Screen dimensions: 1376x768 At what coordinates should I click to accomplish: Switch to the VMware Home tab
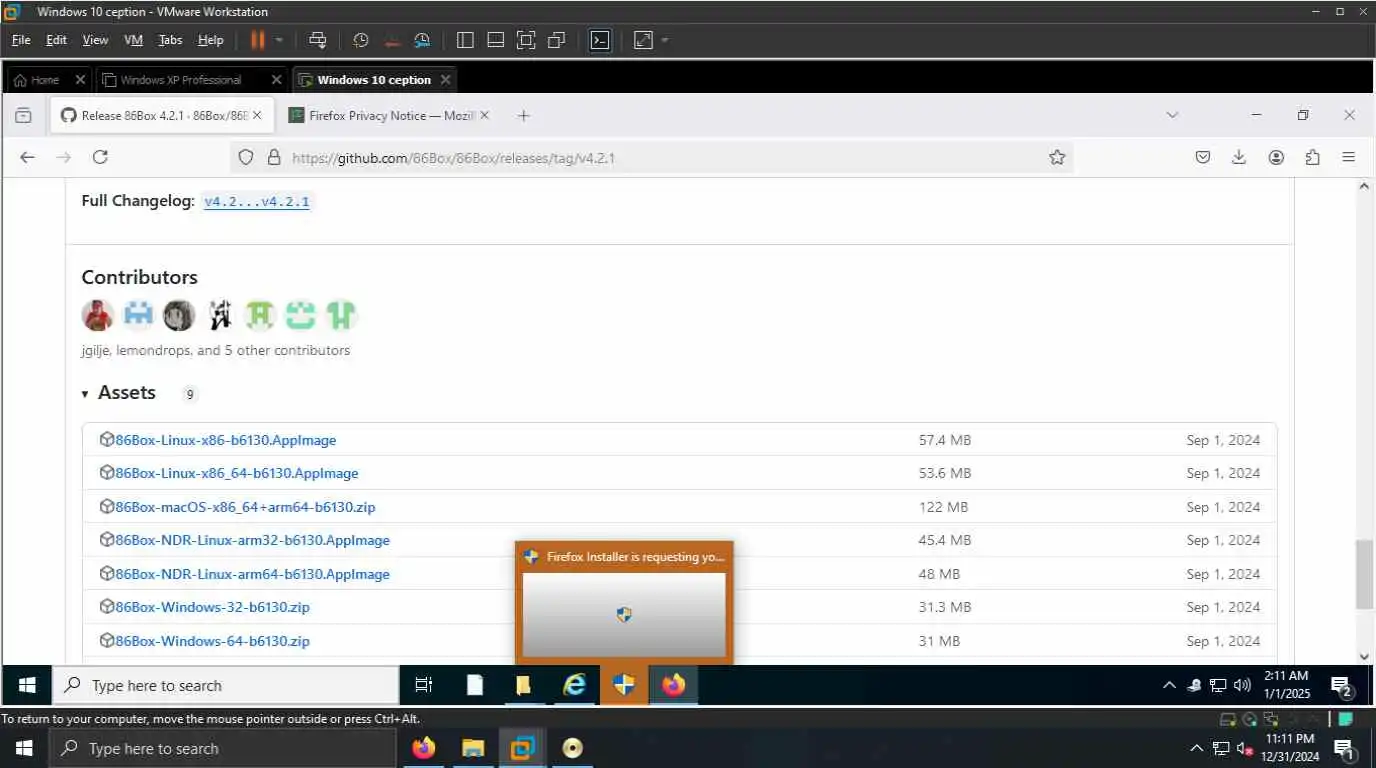tap(45, 80)
